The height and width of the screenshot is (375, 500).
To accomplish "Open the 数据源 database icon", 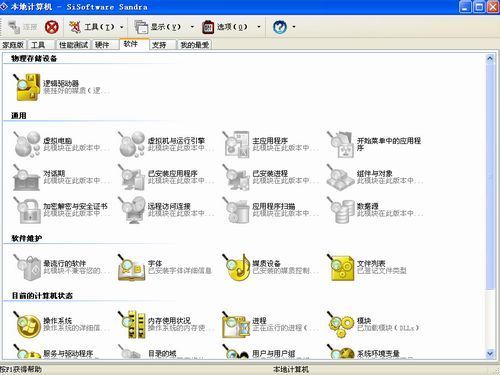I will point(340,210).
